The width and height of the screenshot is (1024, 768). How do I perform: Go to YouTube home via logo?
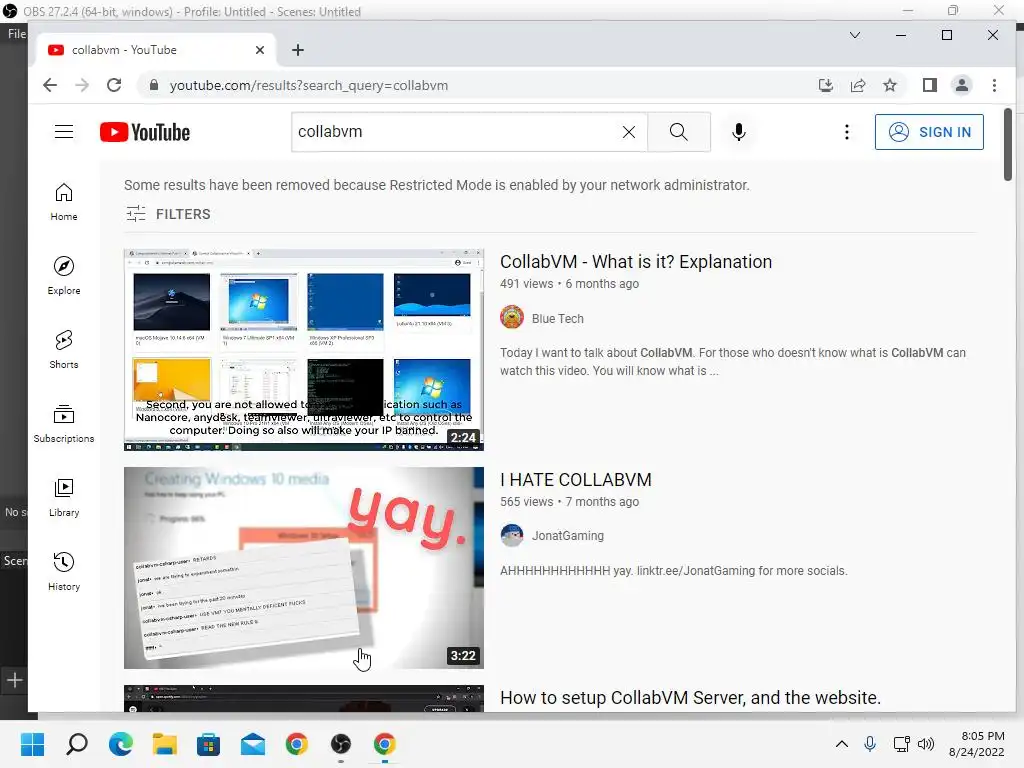click(x=145, y=132)
